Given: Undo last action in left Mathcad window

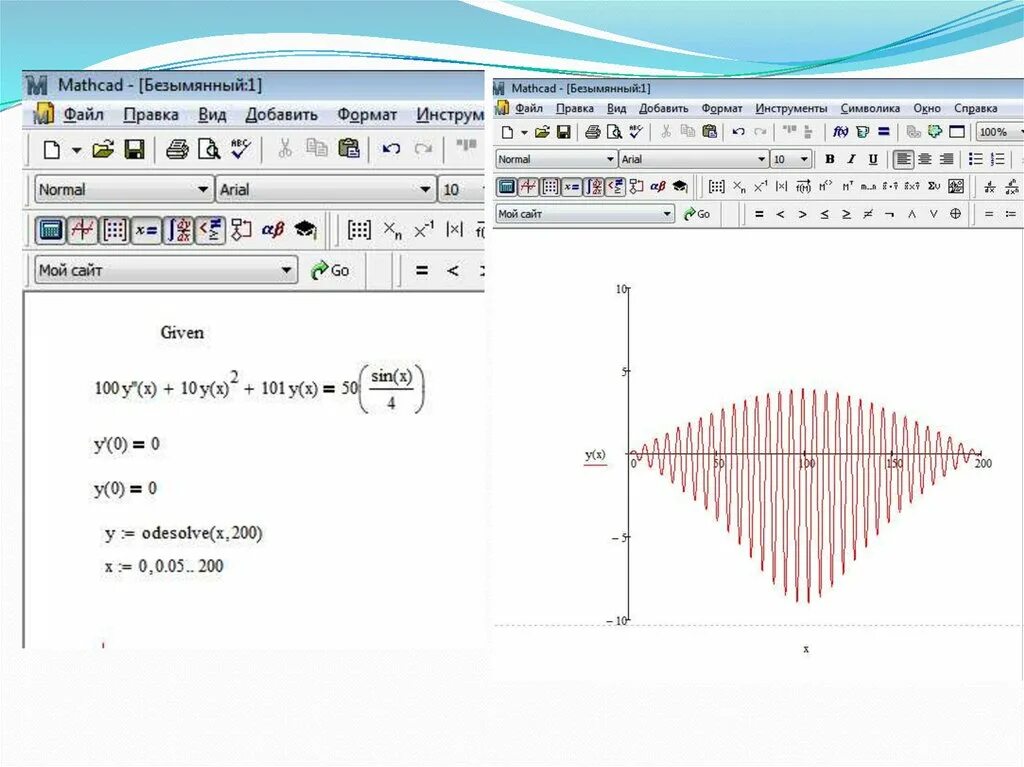Looking at the screenshot, I should click(391, 148).
